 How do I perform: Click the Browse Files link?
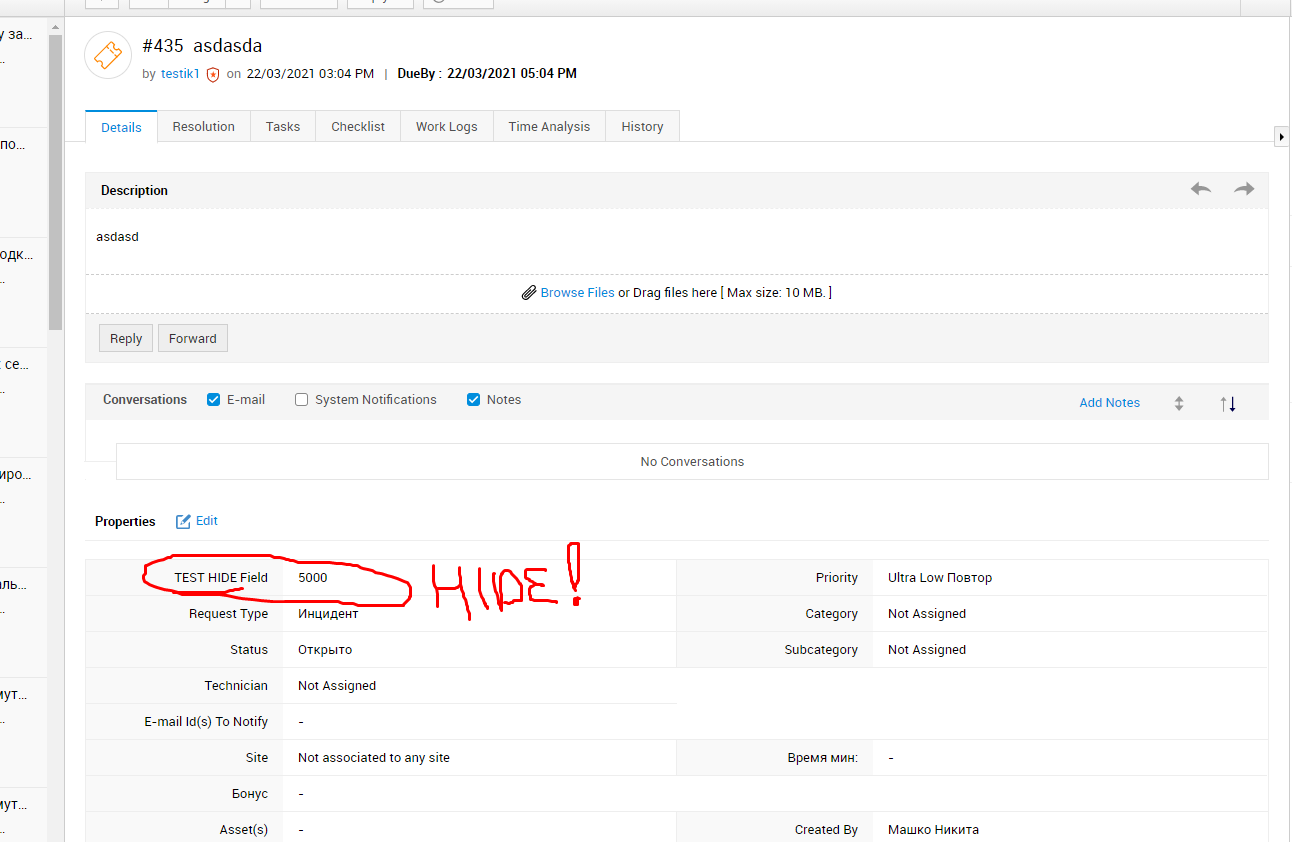click(x=578, y=293)
